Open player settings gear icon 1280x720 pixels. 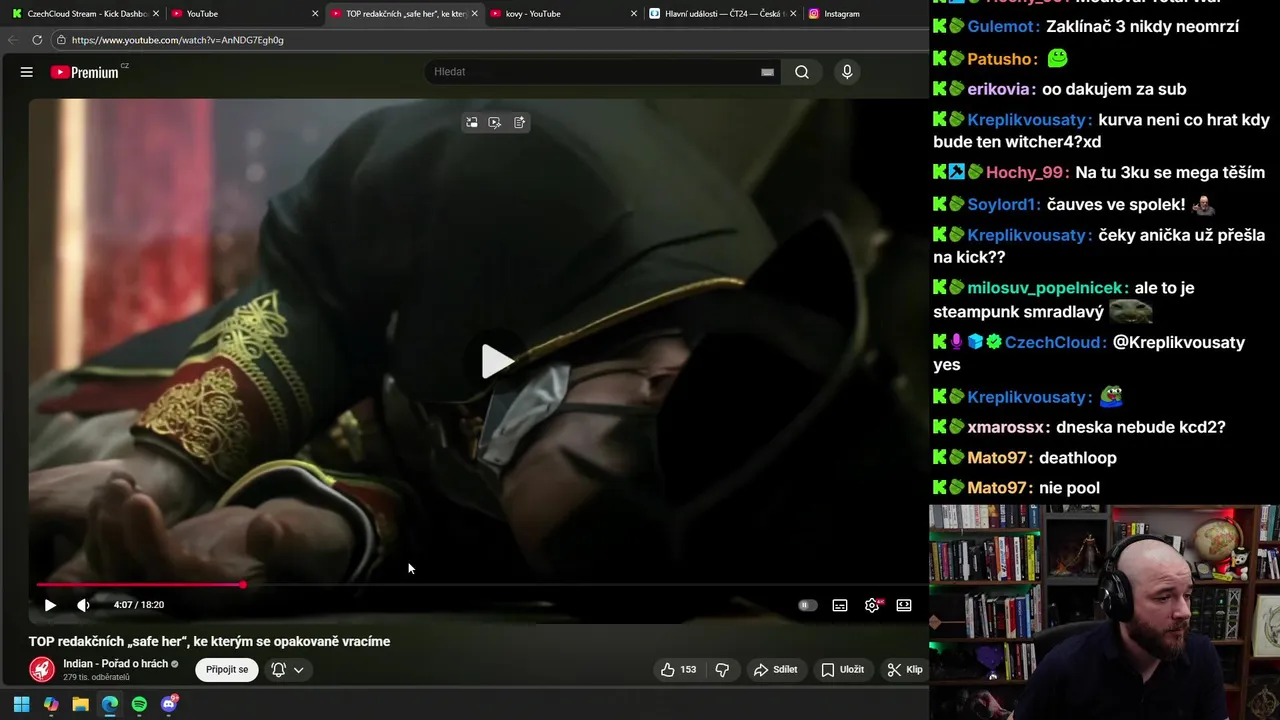coord(872,605)
